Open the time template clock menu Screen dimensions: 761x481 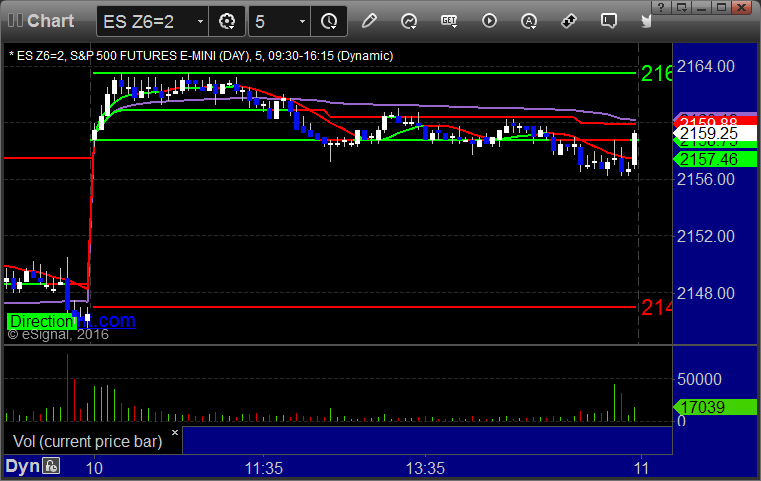[x=329, y=21]
